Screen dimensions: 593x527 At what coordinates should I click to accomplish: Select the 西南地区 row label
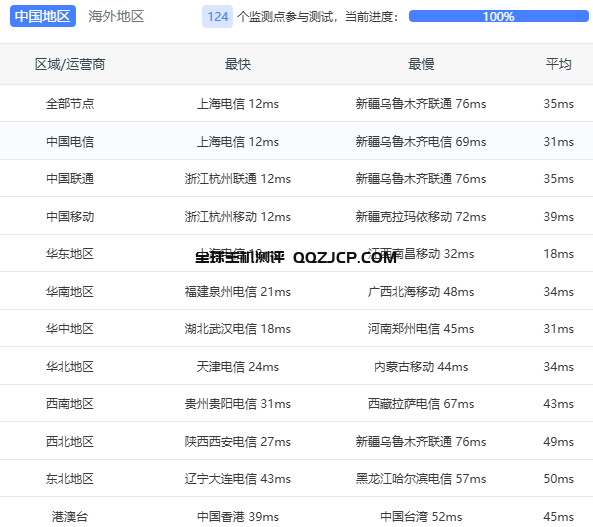coord(70,404)
